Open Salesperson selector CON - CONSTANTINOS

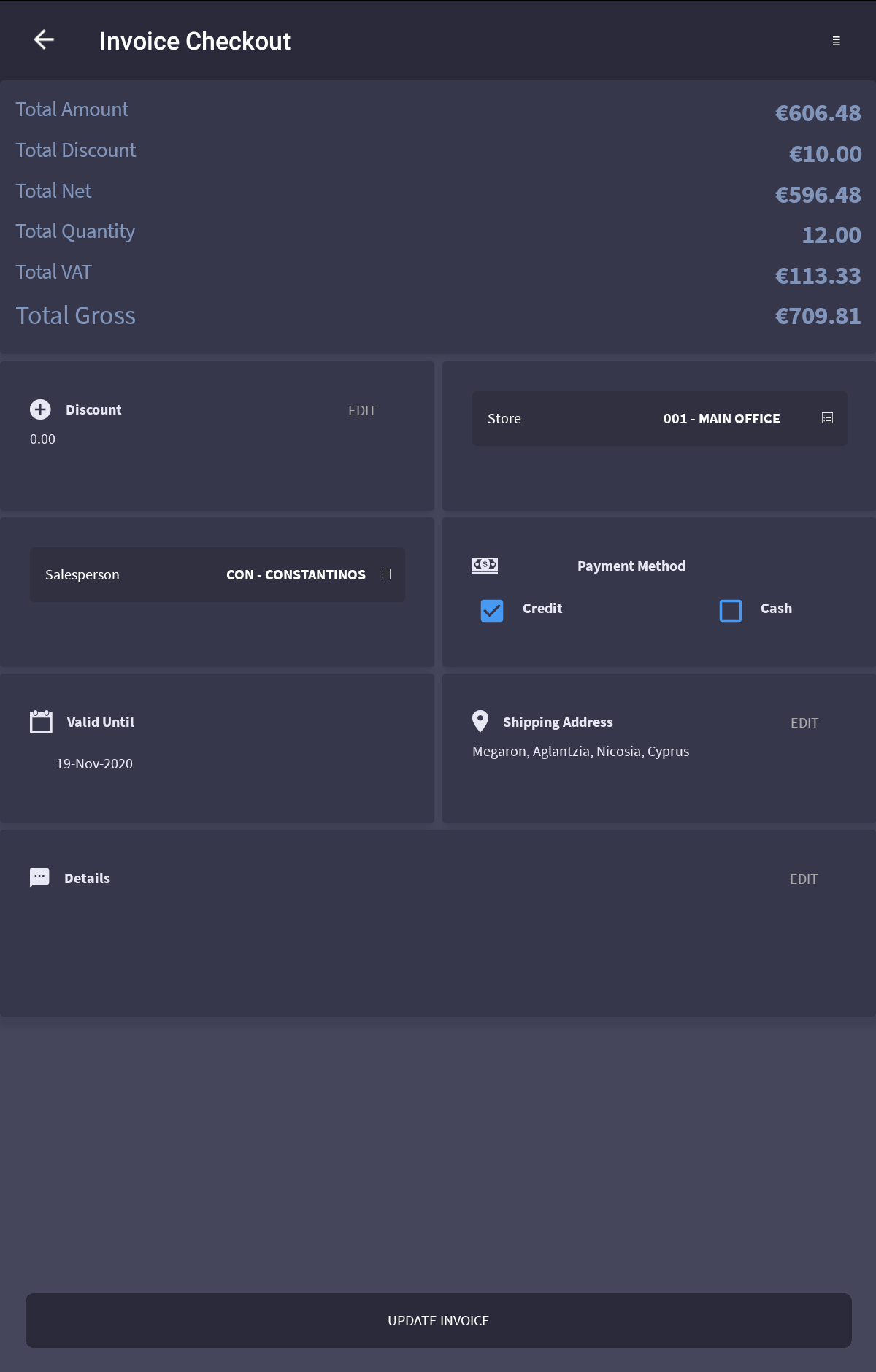(296, 575)
